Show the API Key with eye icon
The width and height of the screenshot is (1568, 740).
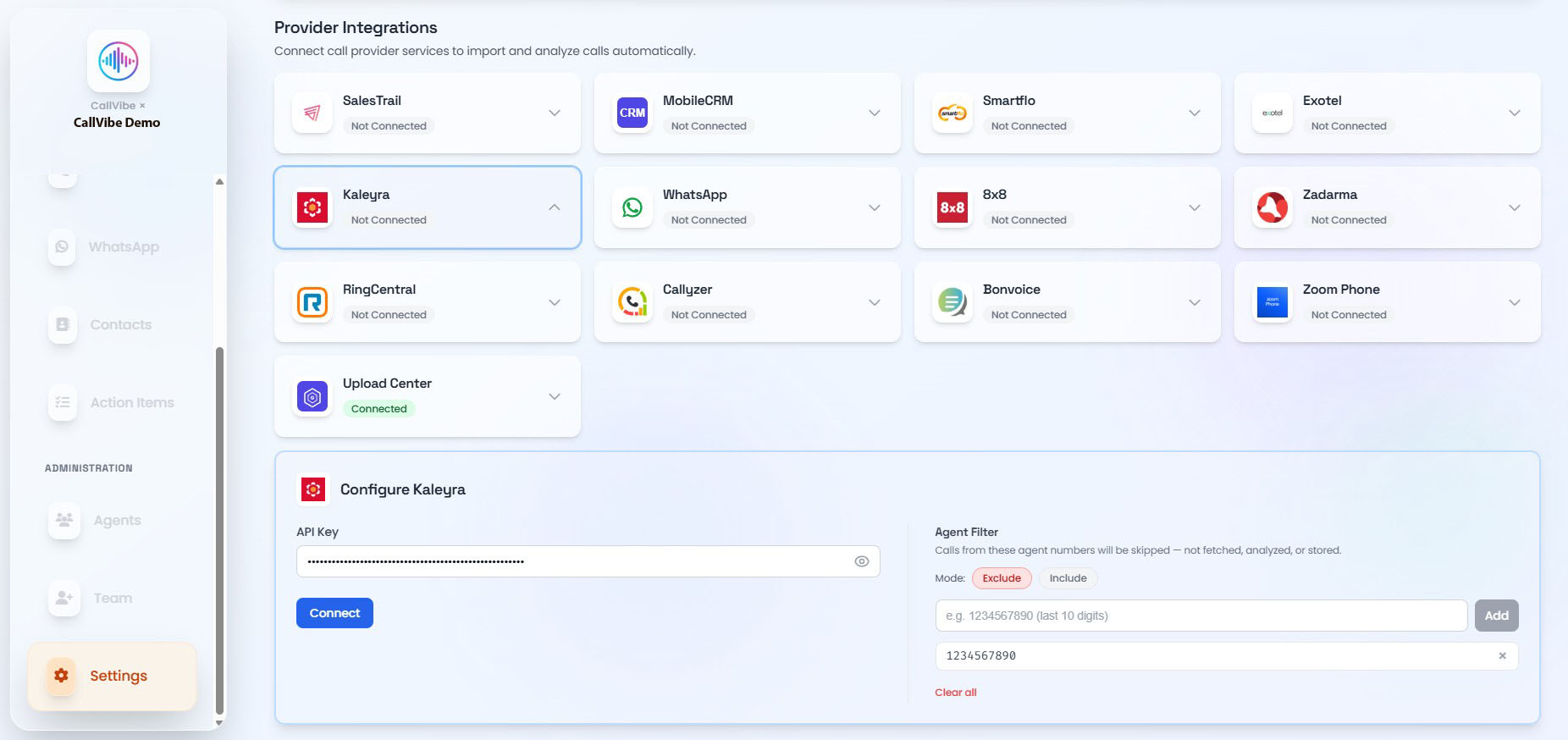[862, 561]
